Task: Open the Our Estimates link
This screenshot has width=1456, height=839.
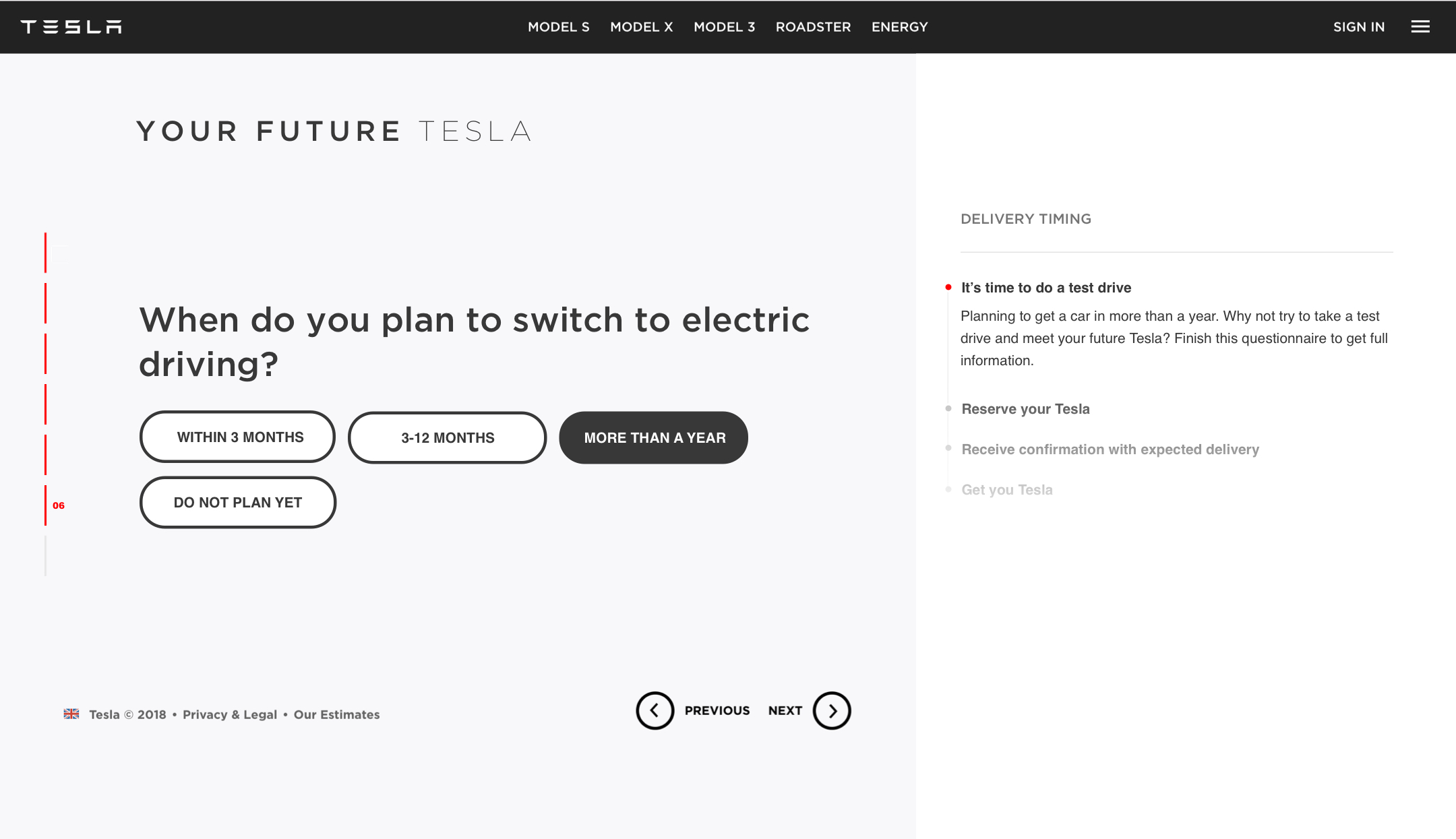Action: pyautogui.click(x=336, y=714)
